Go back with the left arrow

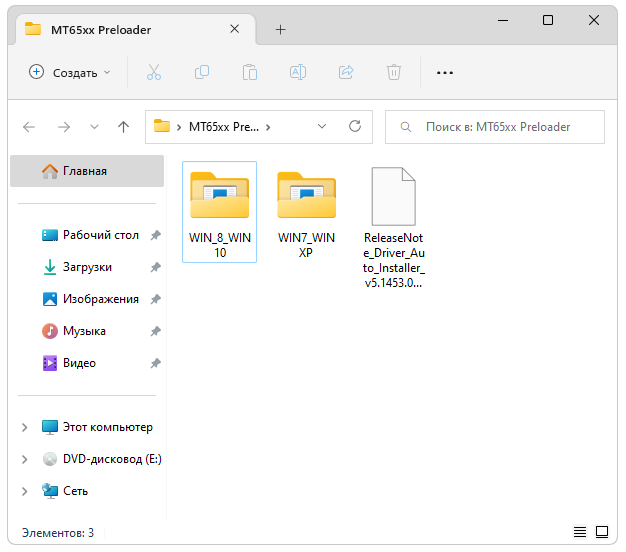click(x=29, y=127)
